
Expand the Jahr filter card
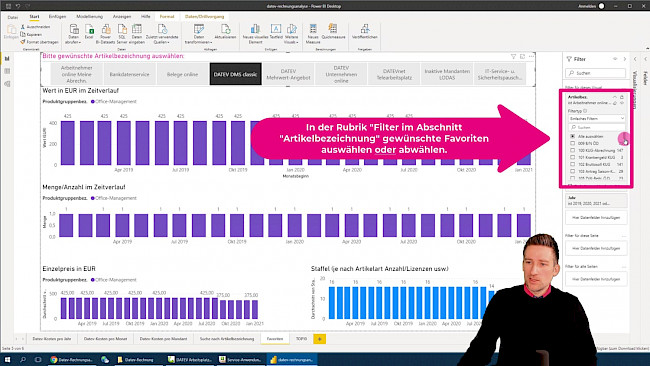pos(596,201)
